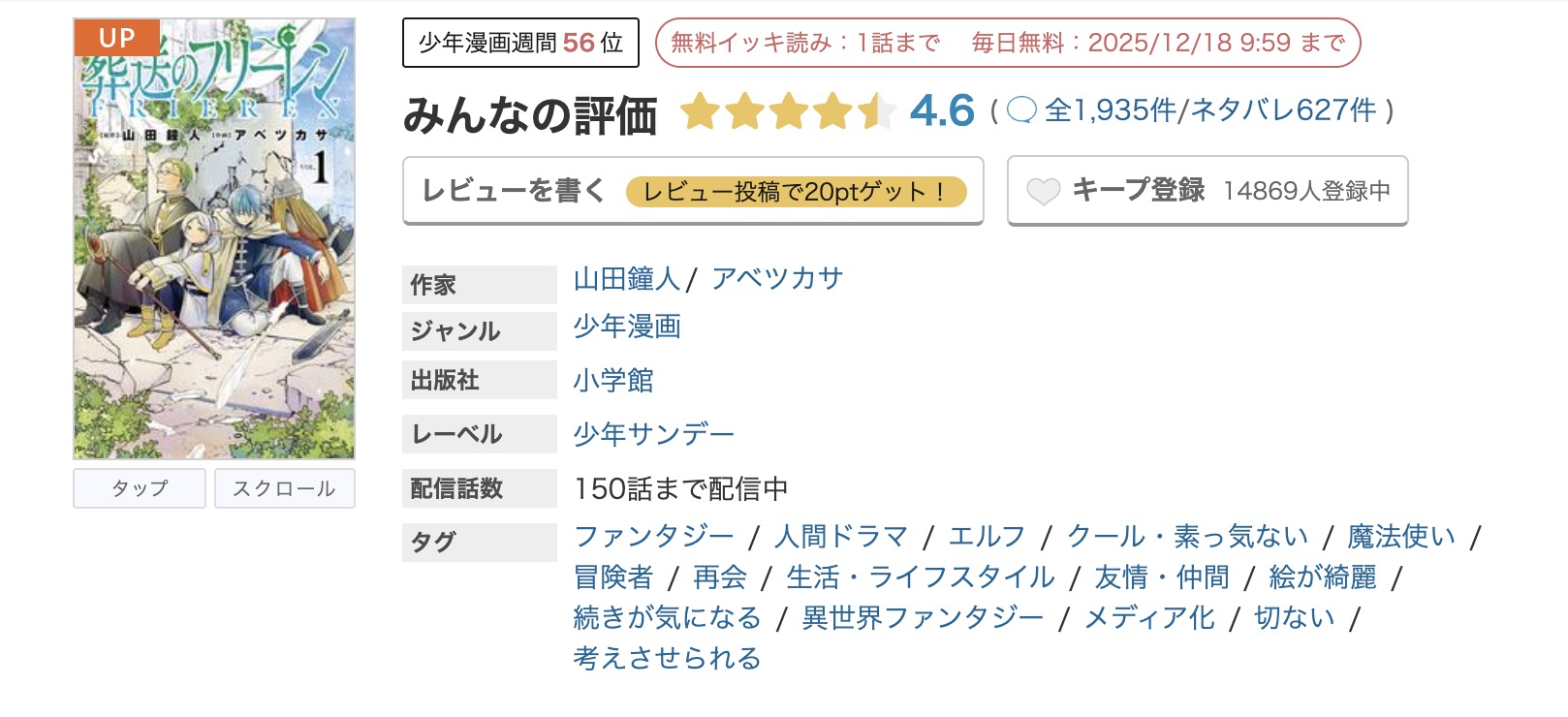The height and width of the screenshot is (717, 1568).
Task: Open the 少年サンデー label page
Action: point(653,434)
